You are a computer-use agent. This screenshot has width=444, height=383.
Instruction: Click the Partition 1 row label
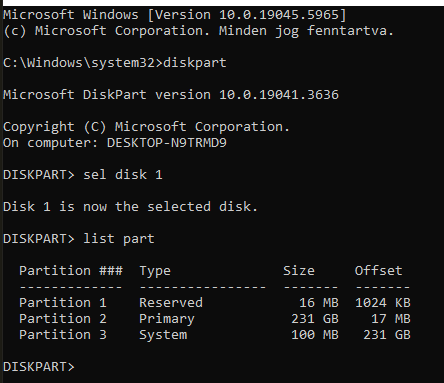pyautogui.click(x=63, y=303)
